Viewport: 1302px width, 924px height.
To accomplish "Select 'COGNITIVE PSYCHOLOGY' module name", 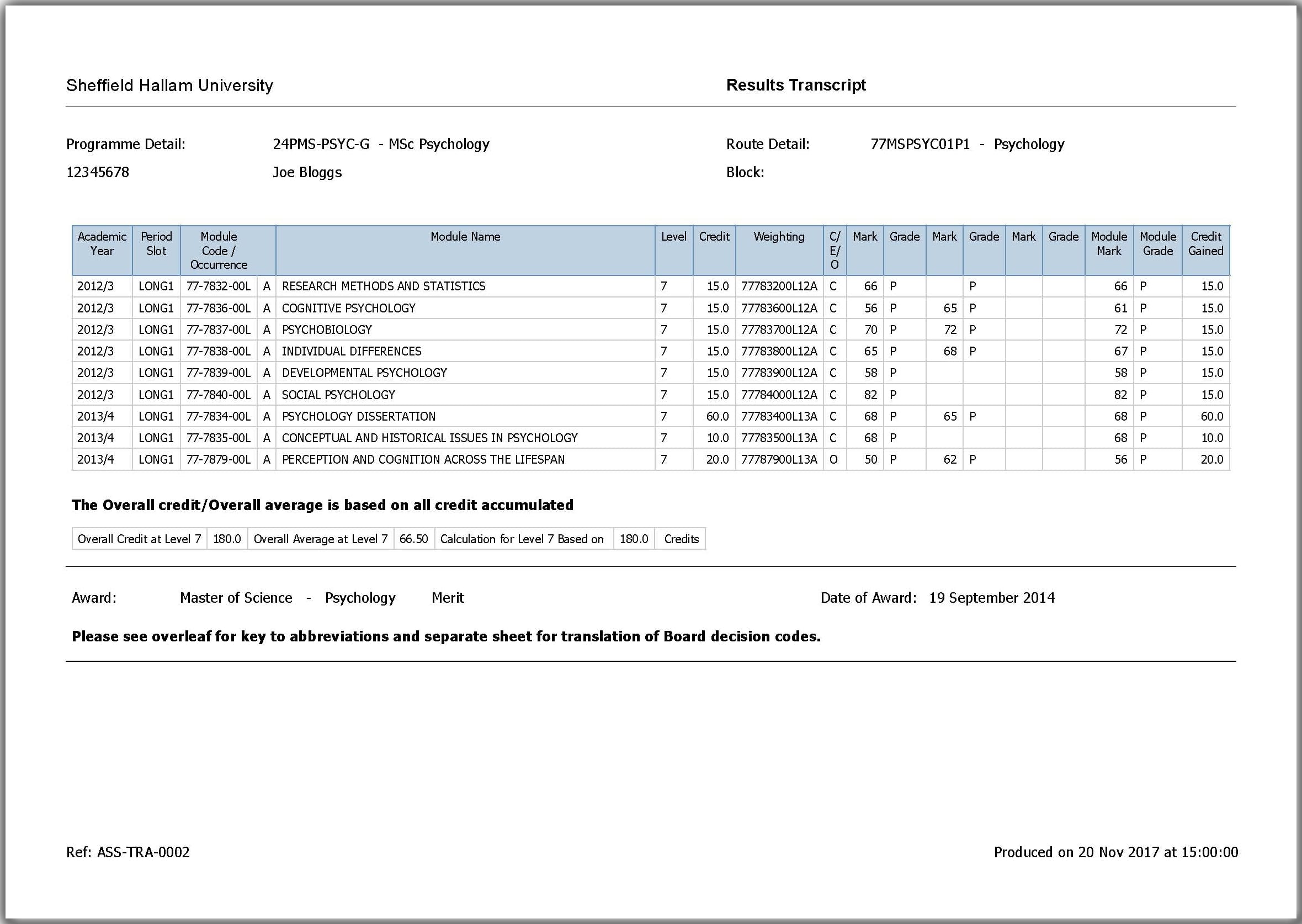I will coord(349,308).
